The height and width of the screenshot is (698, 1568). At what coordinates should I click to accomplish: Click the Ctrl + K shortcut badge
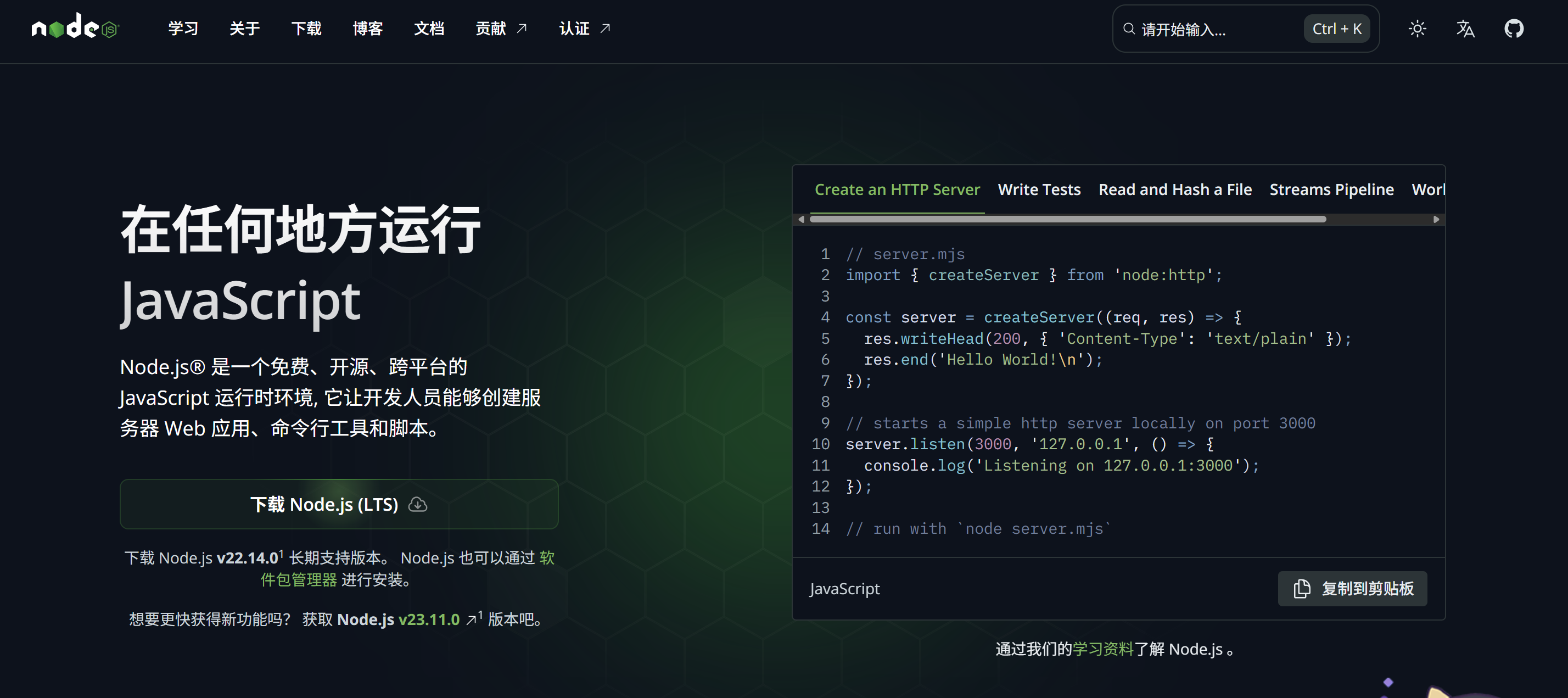click(x=1336, y=29)
